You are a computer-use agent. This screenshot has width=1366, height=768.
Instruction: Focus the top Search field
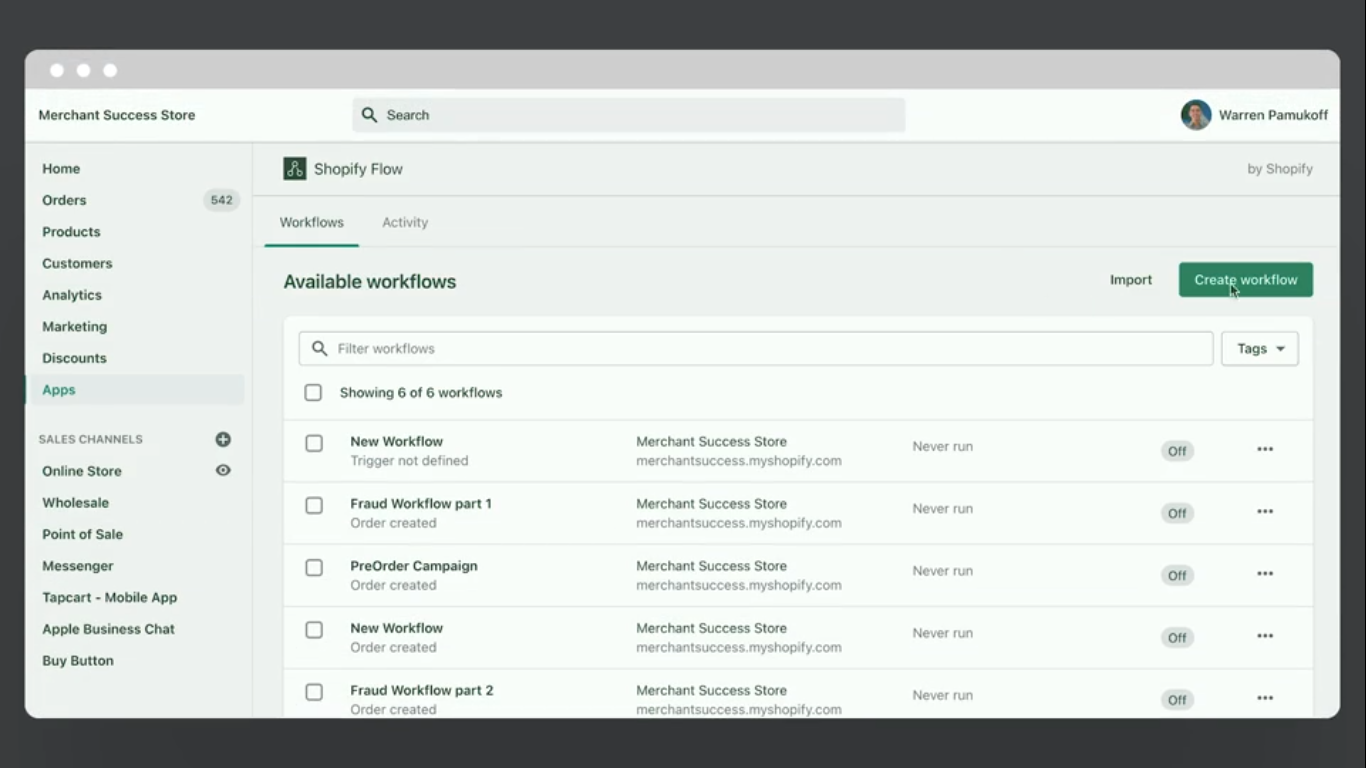[629, 115]
